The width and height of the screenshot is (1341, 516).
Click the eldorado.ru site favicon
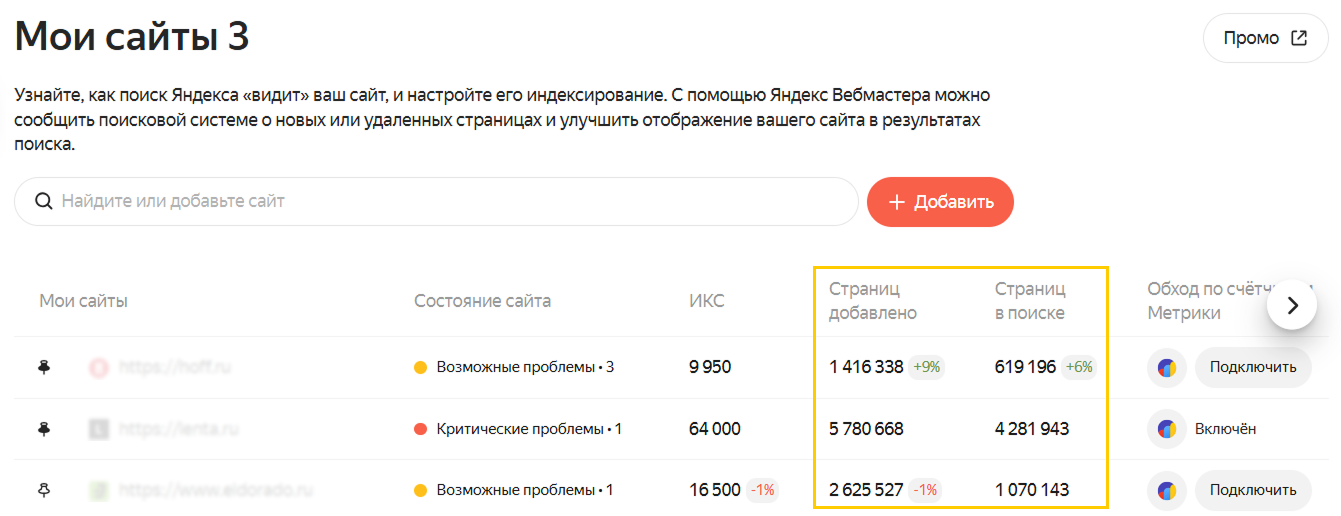click(x=99, y=490)
